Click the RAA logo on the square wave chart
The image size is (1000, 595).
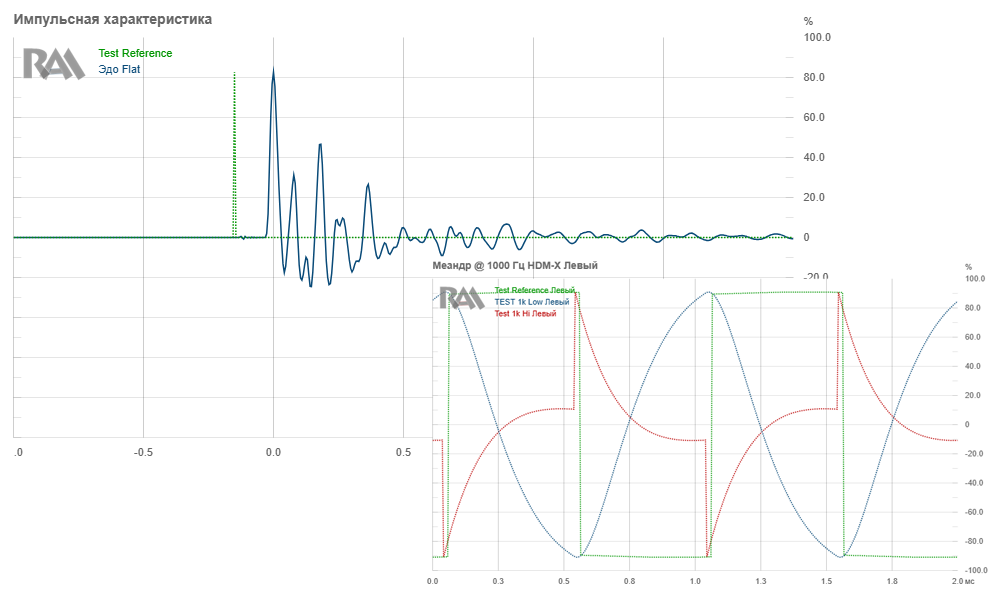click(x=462, y=299)
